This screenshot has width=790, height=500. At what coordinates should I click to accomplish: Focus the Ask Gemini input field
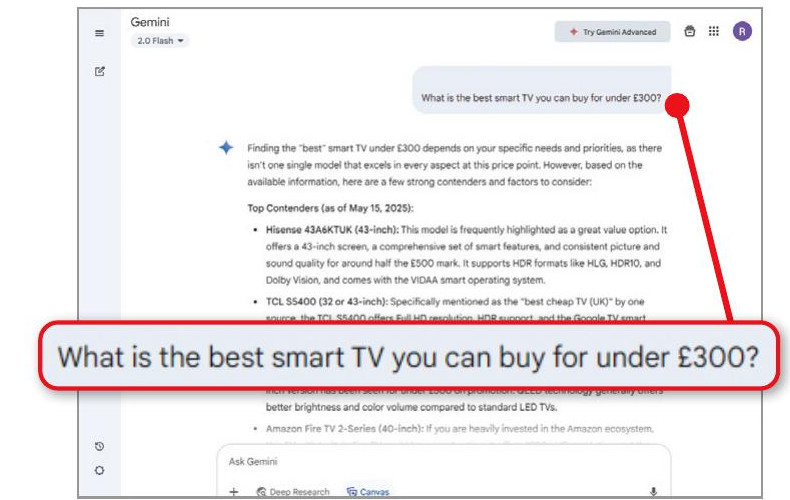(x=443, y=462)
